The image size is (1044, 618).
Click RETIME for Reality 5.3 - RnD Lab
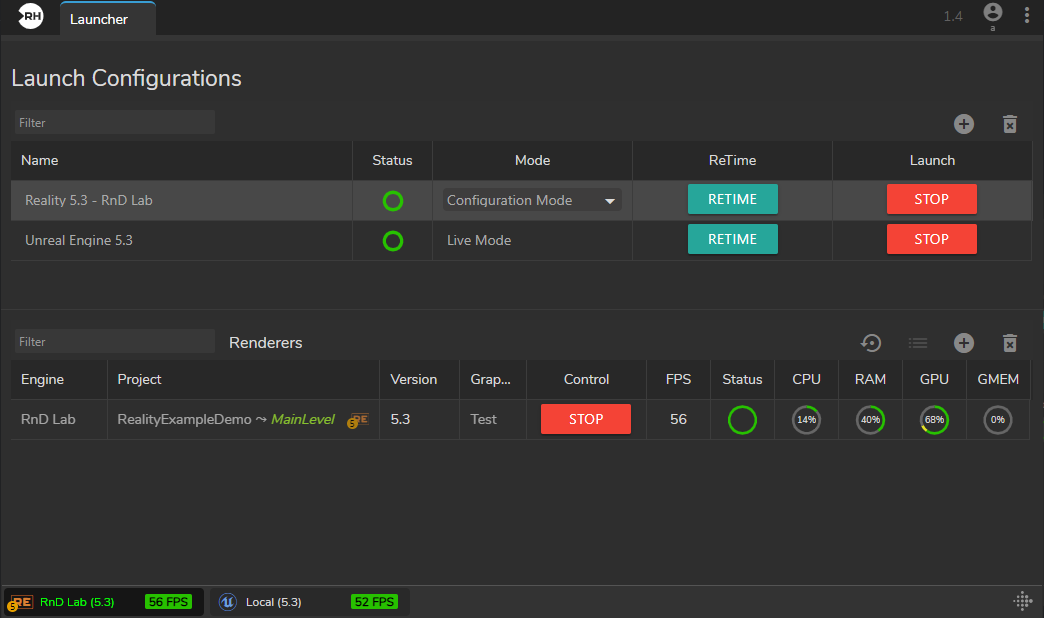[732, 199]
